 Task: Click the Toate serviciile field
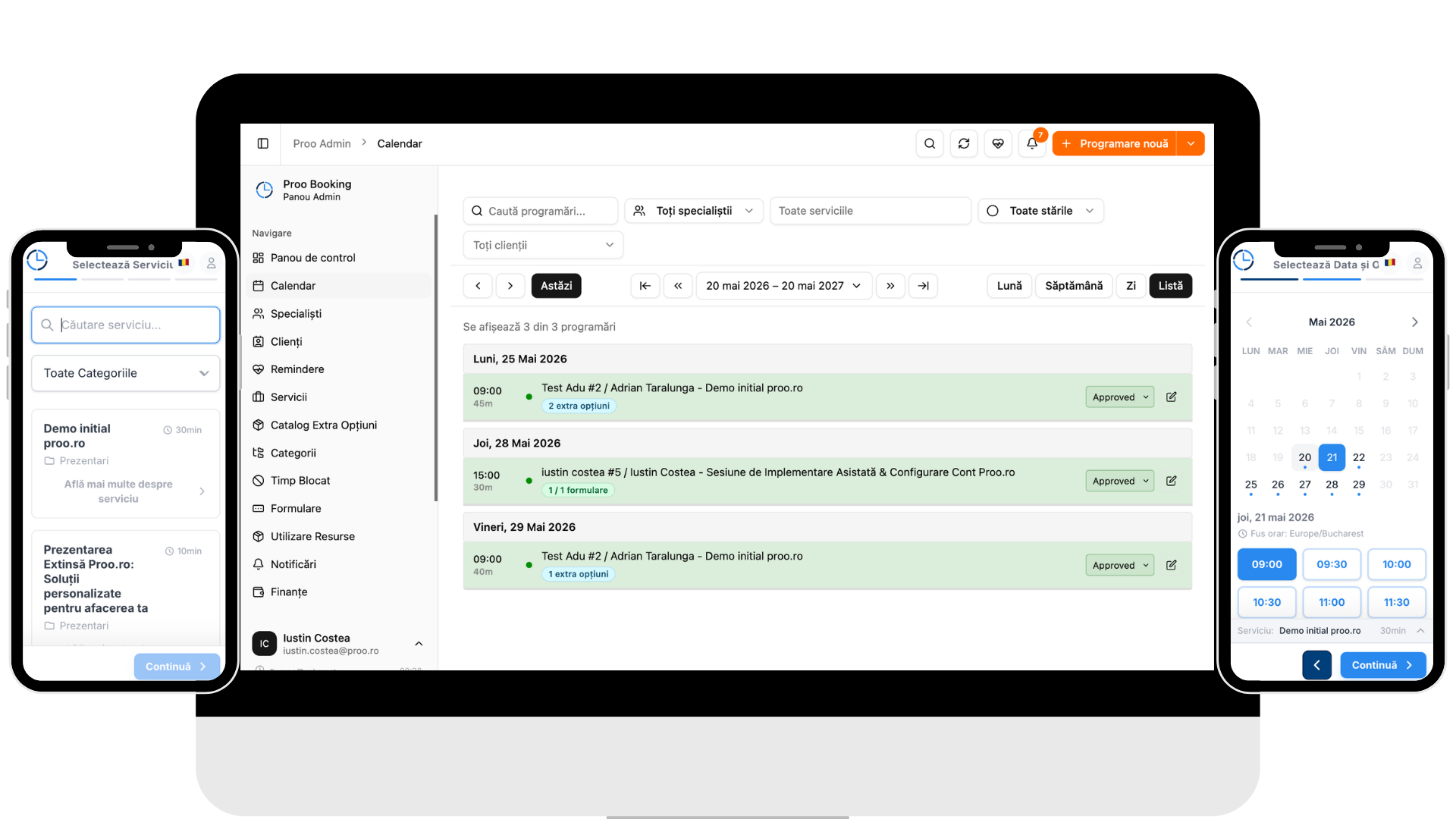pyautogui.click(x=871, y=211)
